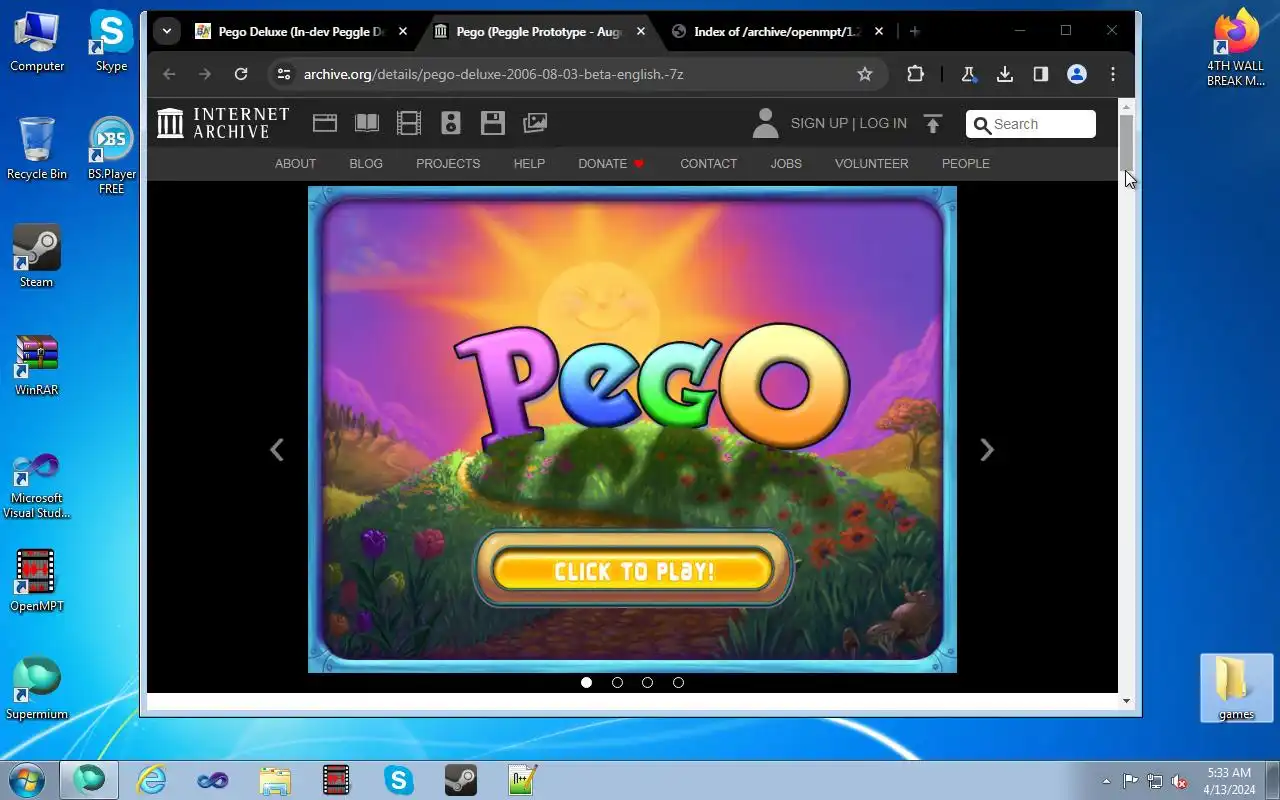Open the browser profile avatar icon
Image resolution: width=1280 pixels, height=800 pixels.
point(1077,74)
